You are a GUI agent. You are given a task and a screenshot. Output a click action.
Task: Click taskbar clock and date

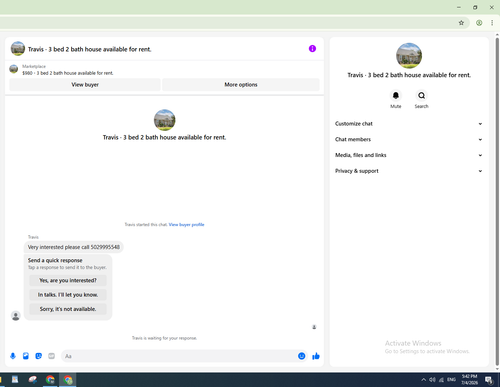pos(469,380)
